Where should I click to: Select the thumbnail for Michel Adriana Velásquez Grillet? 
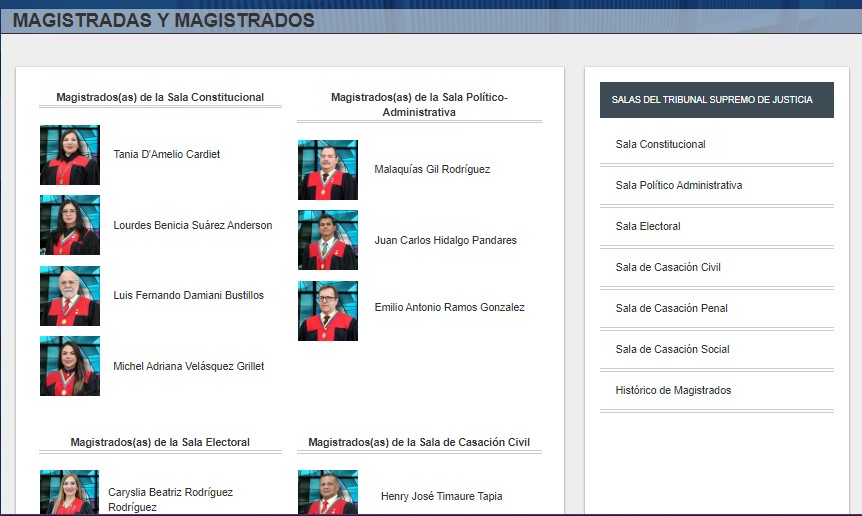click(x=69, y=366)
